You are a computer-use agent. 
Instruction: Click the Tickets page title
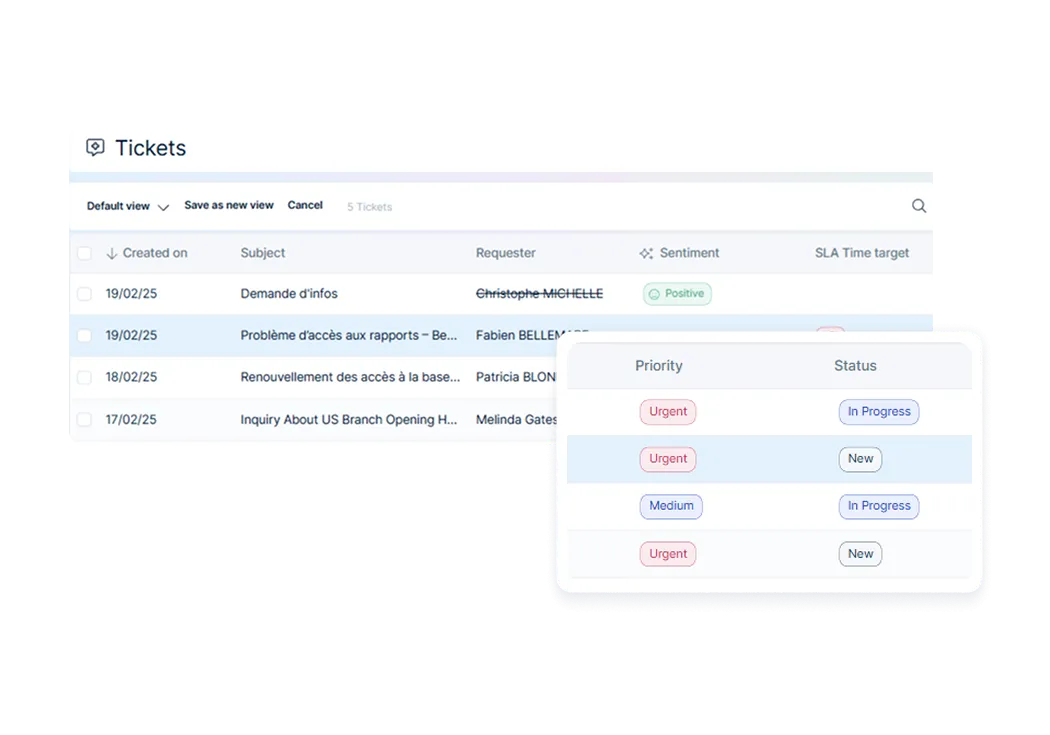pyautogui.click(x=151, y=148)
